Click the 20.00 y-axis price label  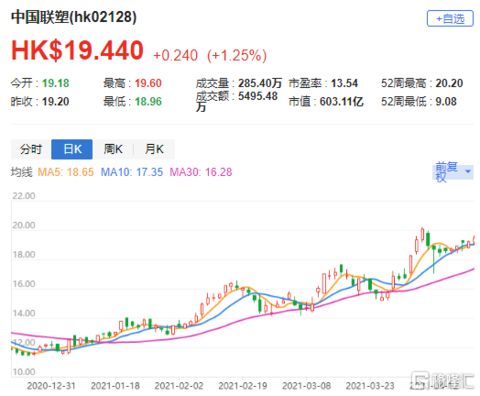coord(24,225)
